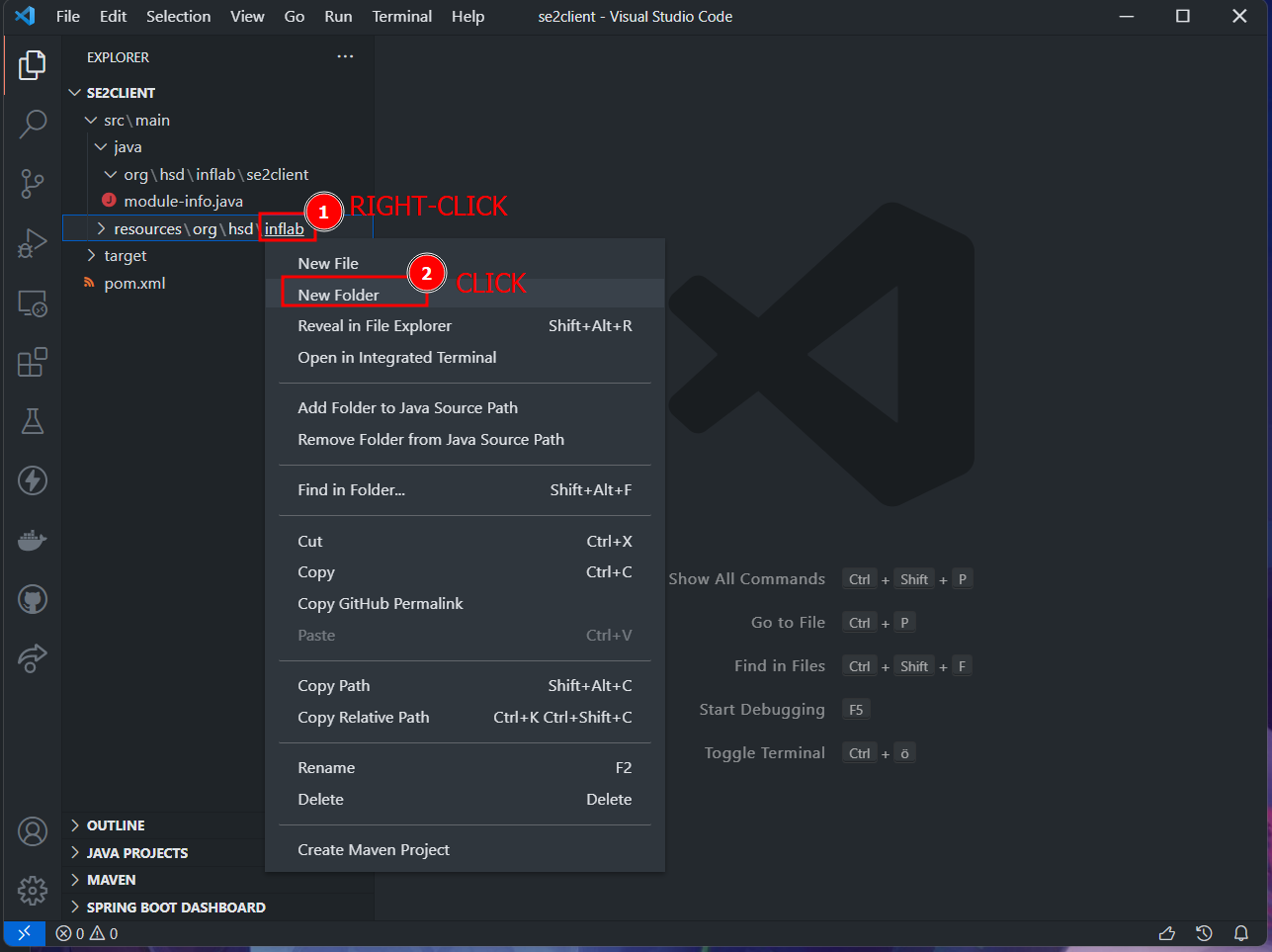Click the Toggle Terminal hint
The image size is (1272, 952).
[764, 753]
